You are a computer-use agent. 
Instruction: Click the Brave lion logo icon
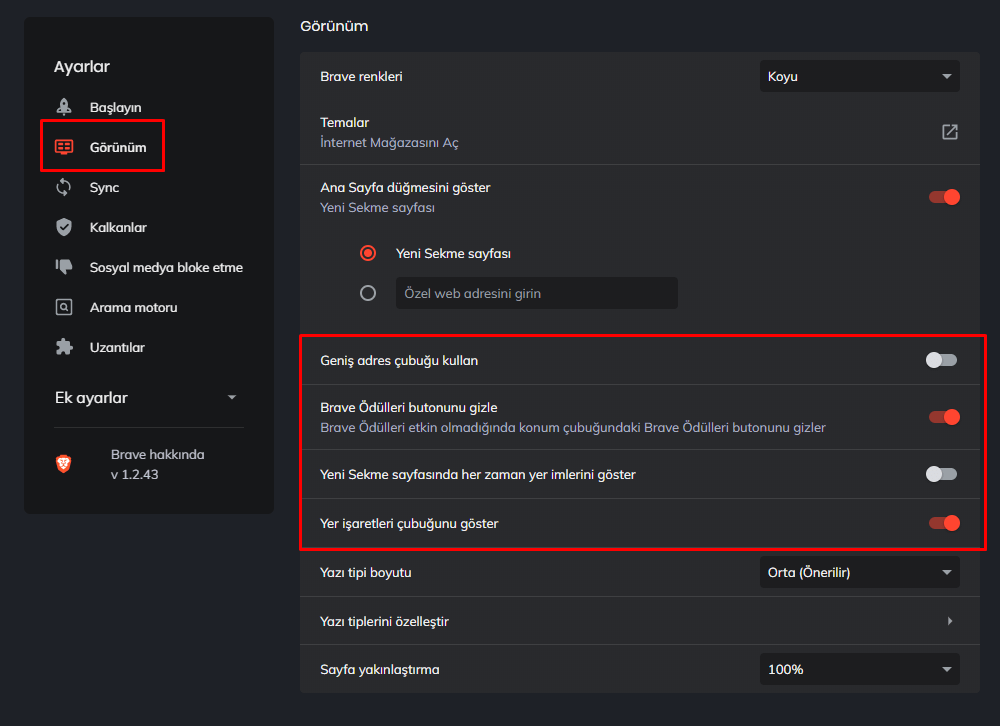(x=64, y=464)
